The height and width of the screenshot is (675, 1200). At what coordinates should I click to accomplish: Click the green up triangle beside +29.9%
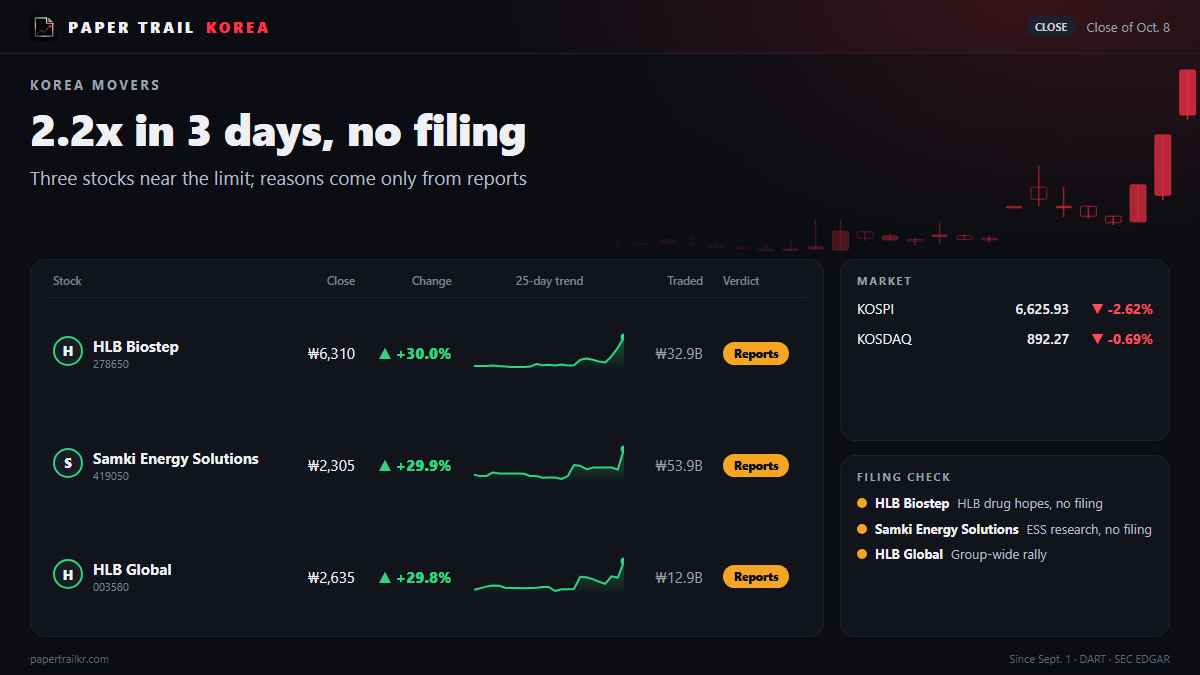click(385, 465)
